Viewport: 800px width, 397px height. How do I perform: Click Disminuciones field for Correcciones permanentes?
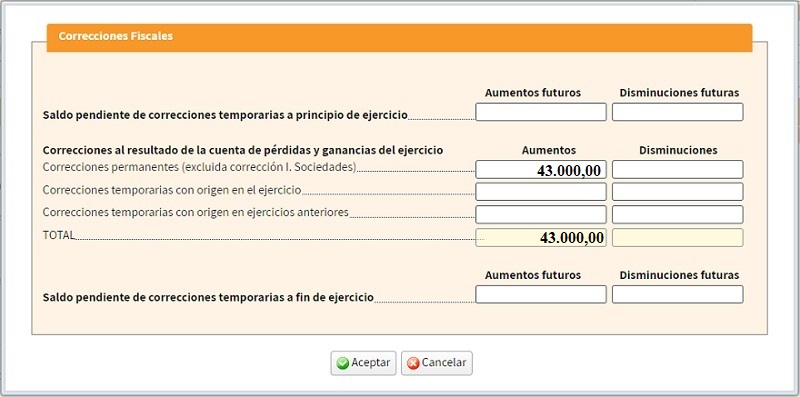click(x=678, y=169)
